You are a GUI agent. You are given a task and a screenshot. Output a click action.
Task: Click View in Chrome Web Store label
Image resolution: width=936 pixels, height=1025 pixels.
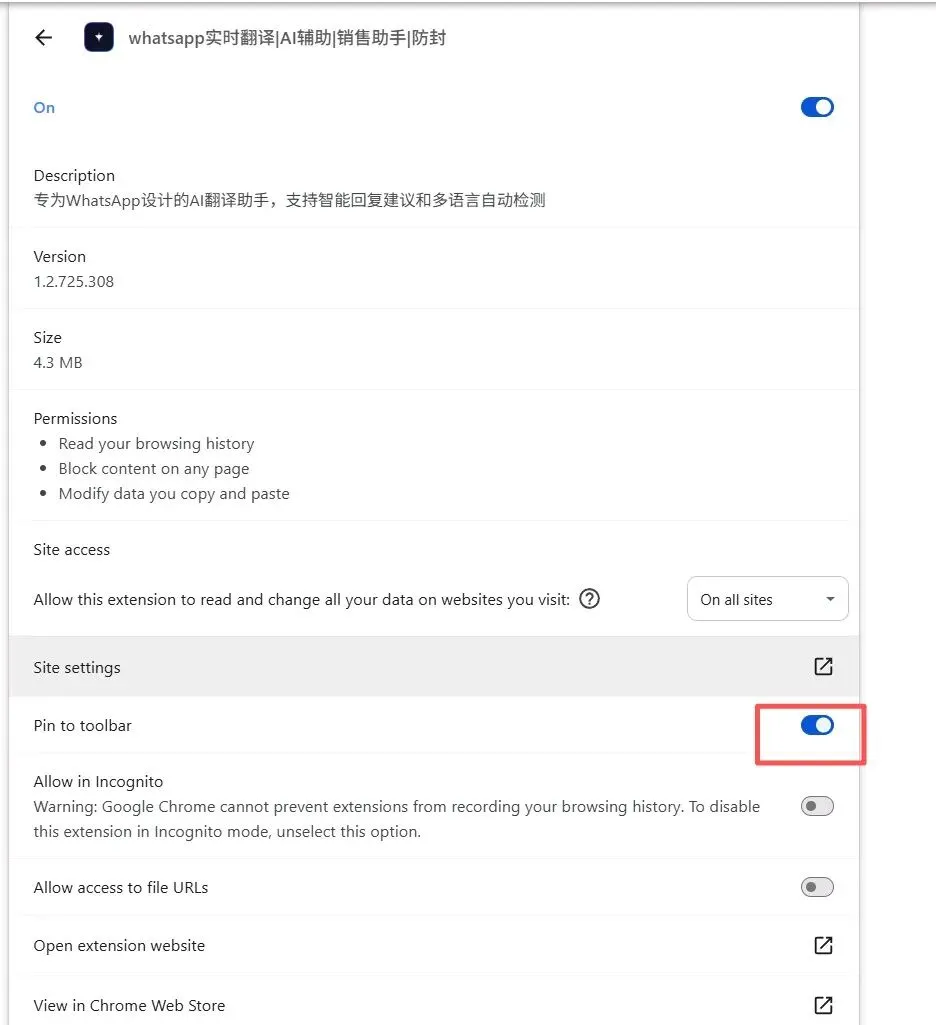(x=129, y=1005)
